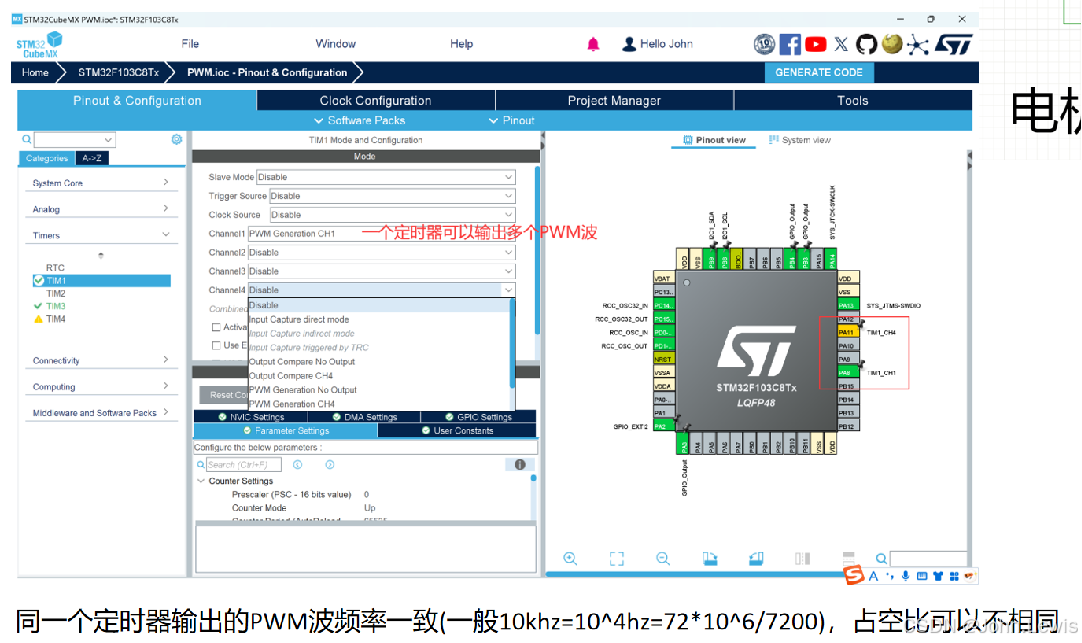
Task: Toggle the vertical split view icon
Action: 802,558
